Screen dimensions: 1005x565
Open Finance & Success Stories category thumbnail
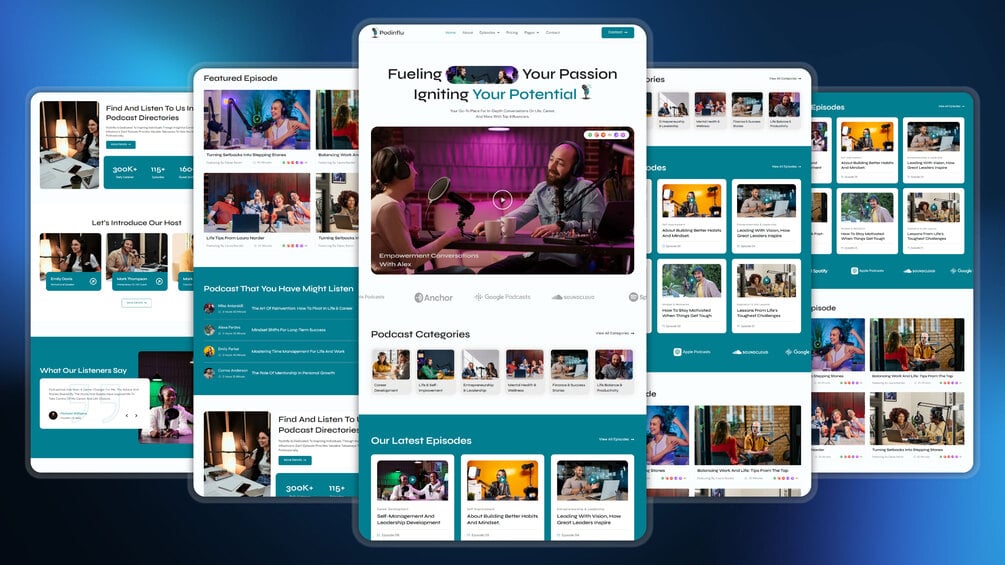pyautogui.click(x=569, y=364)
